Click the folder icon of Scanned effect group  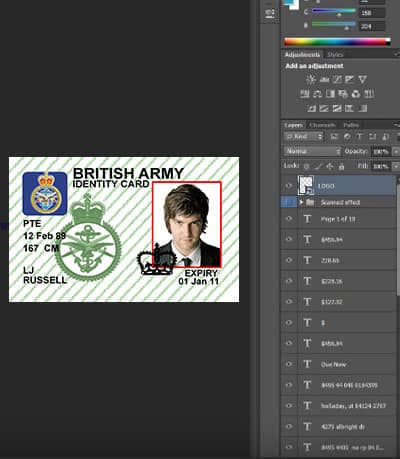[x=310, y=202]
